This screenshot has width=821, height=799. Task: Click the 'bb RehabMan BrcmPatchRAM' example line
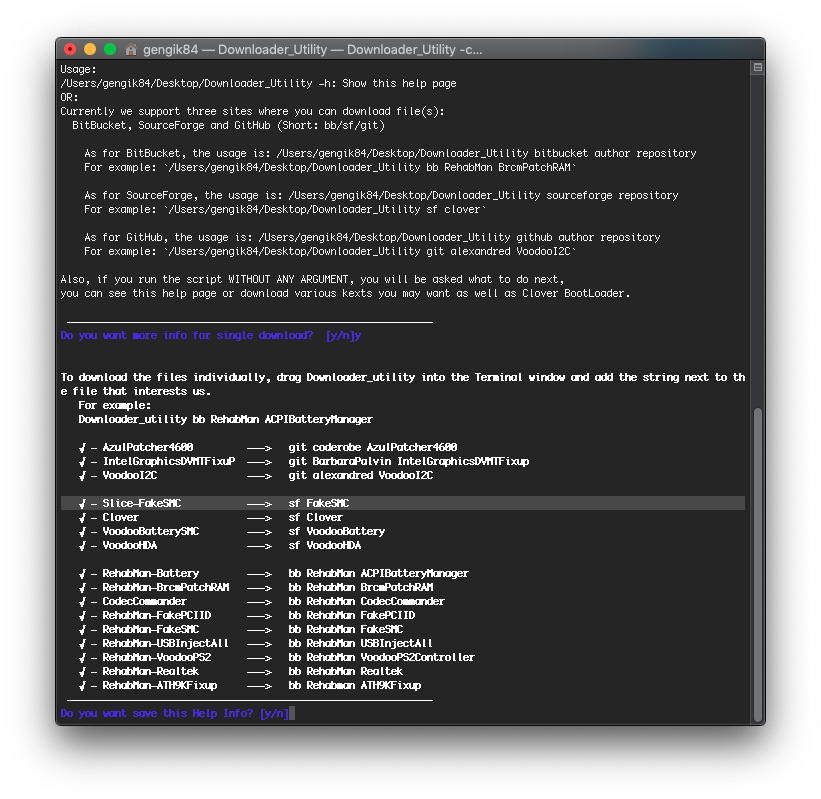pos(330,168)
